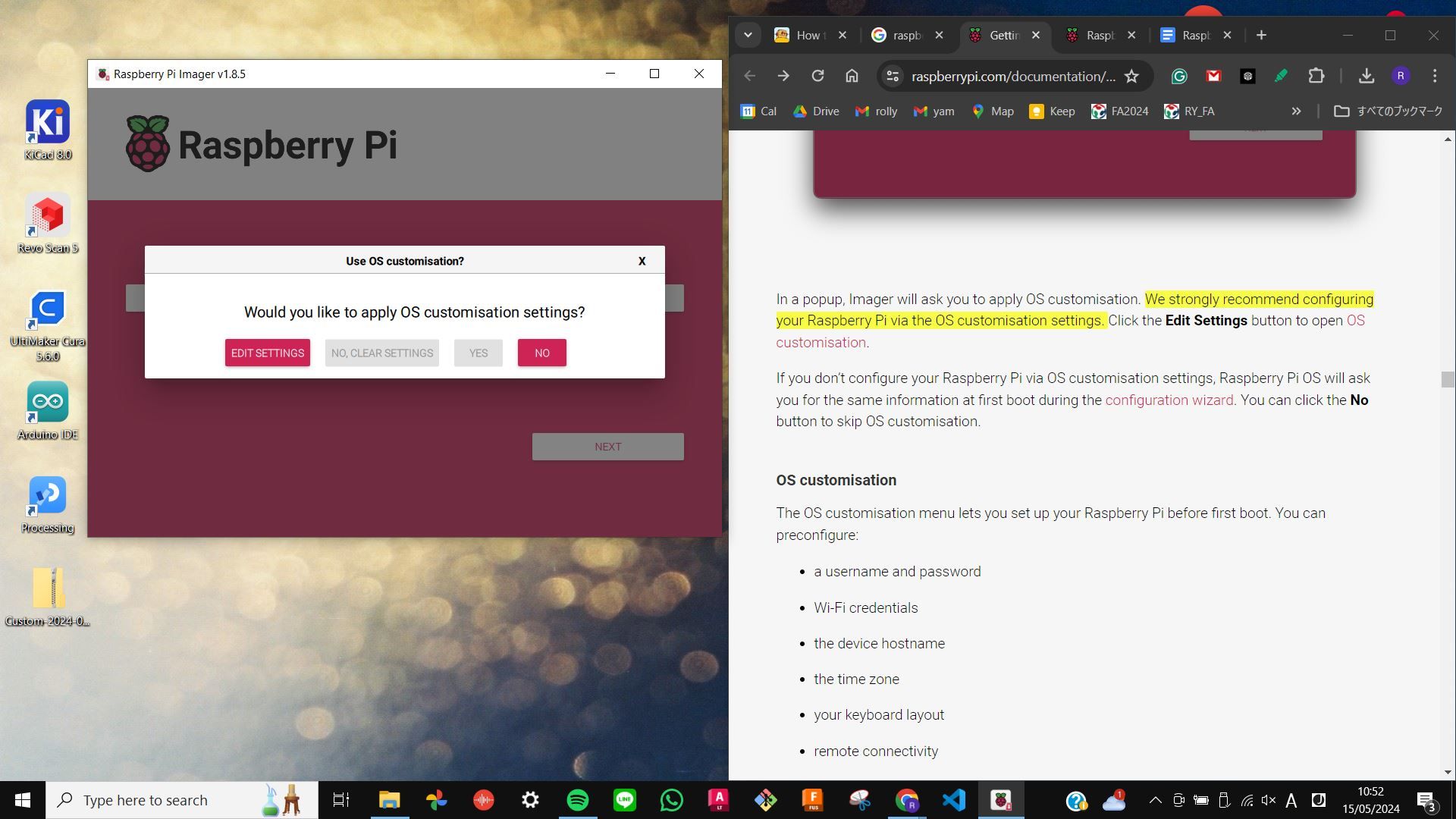Click the EDIT SETTINGS button in the dialog

coord(267,353)
